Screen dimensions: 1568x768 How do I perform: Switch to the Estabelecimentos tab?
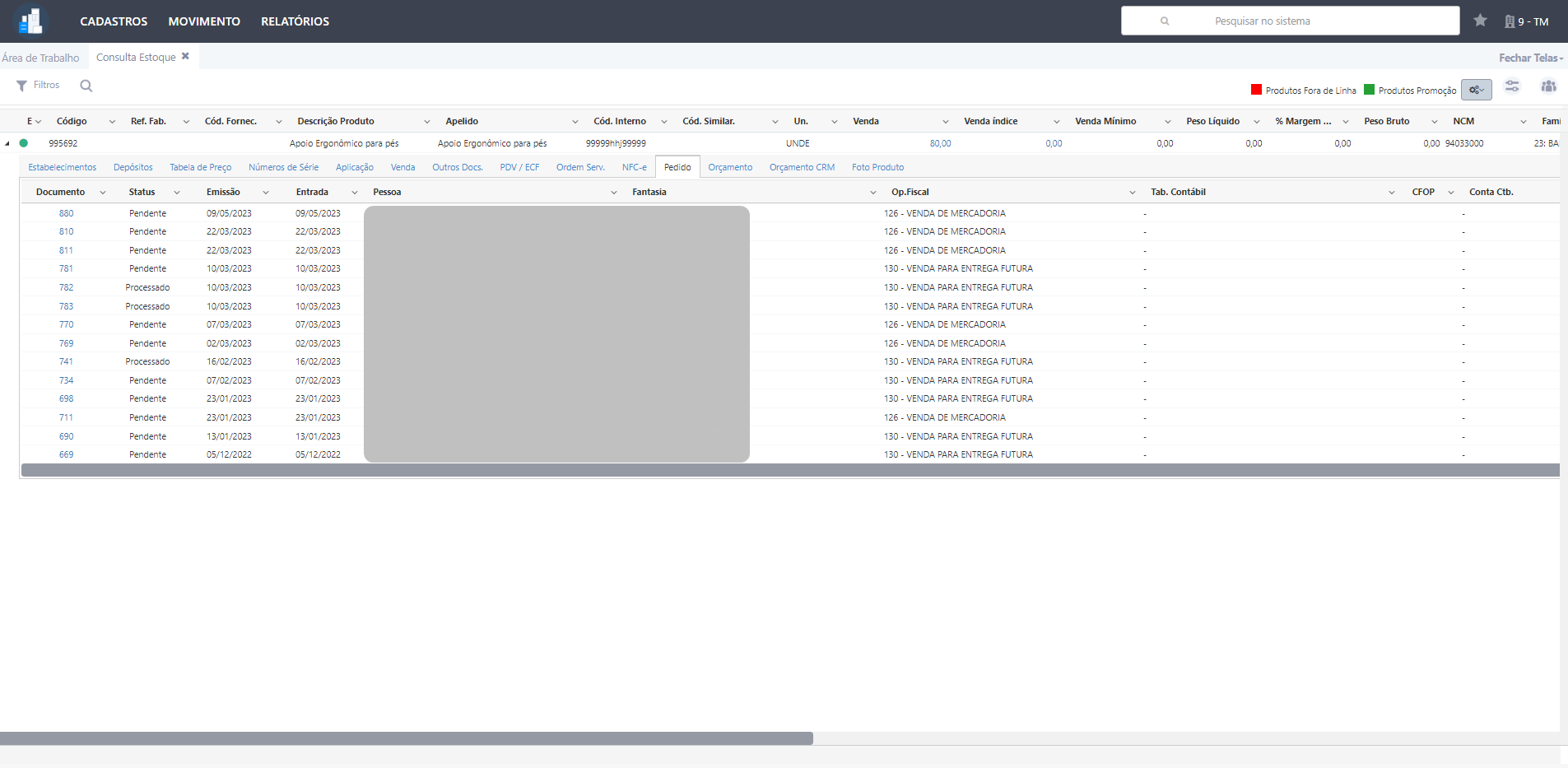[x=63, y=167]
